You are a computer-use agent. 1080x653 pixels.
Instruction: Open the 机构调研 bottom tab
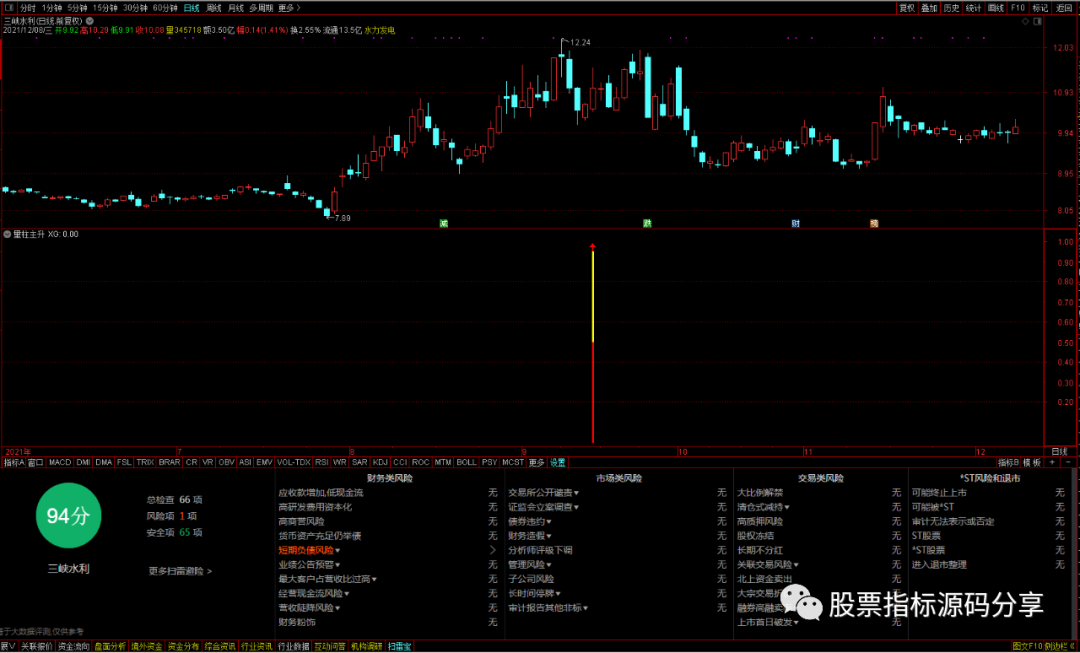point(366,647)
